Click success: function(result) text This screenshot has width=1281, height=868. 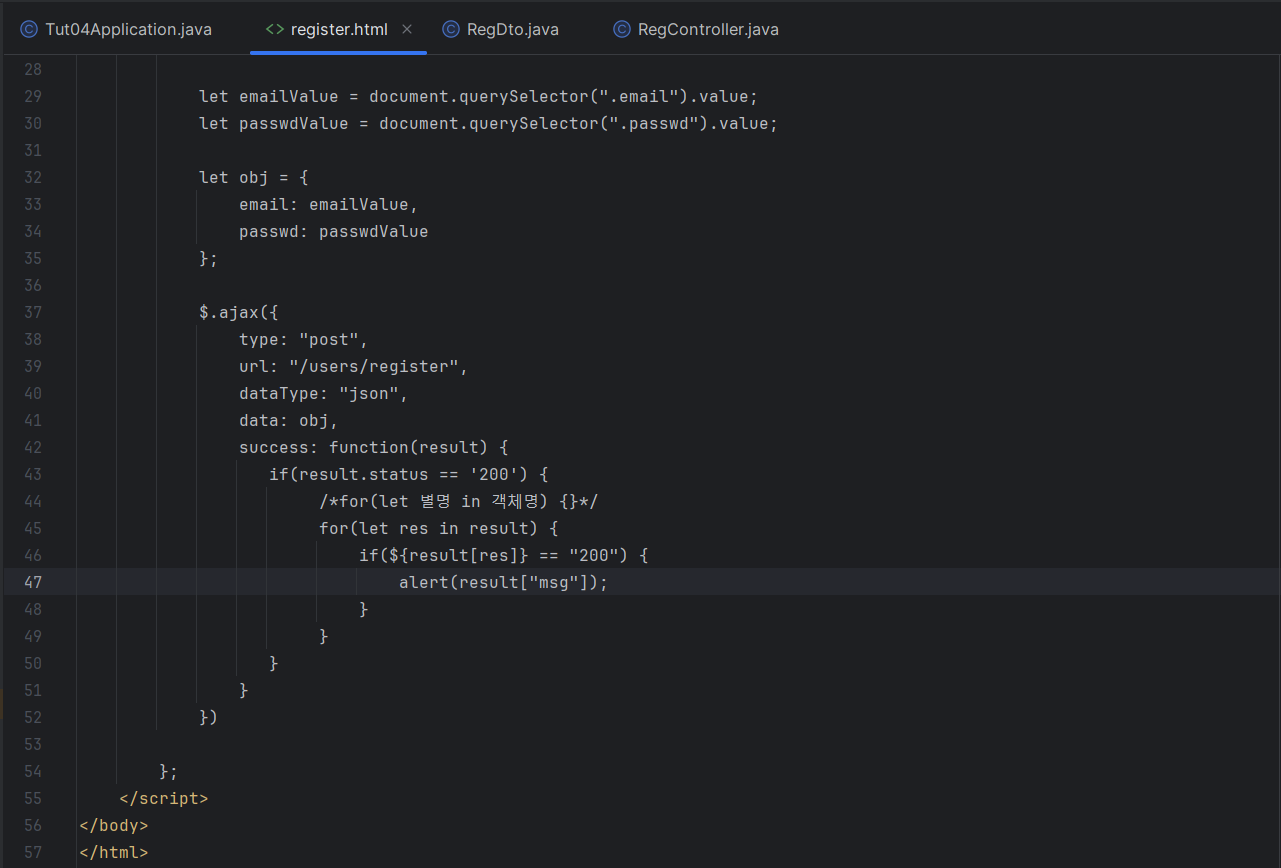pos(364,447)
